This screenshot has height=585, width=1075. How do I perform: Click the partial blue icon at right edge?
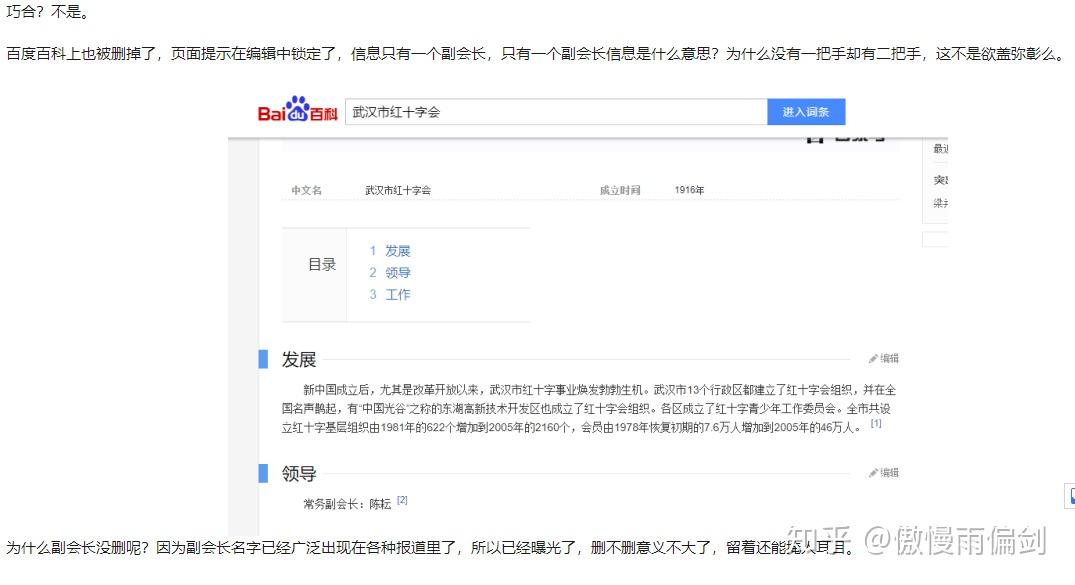click(1070, 496)
